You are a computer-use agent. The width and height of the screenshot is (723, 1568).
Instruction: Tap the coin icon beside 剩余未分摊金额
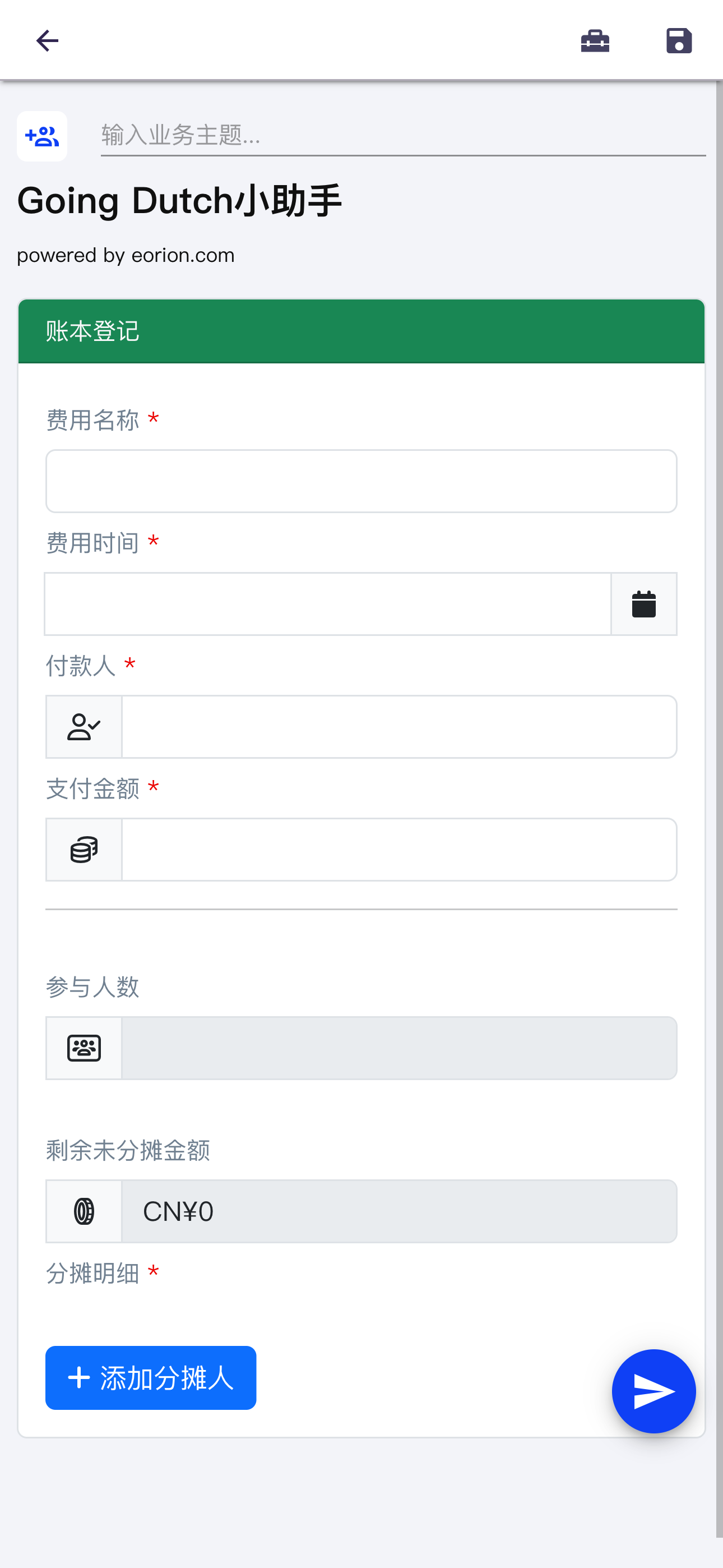pyautogui.click(x=84, y=1211)
